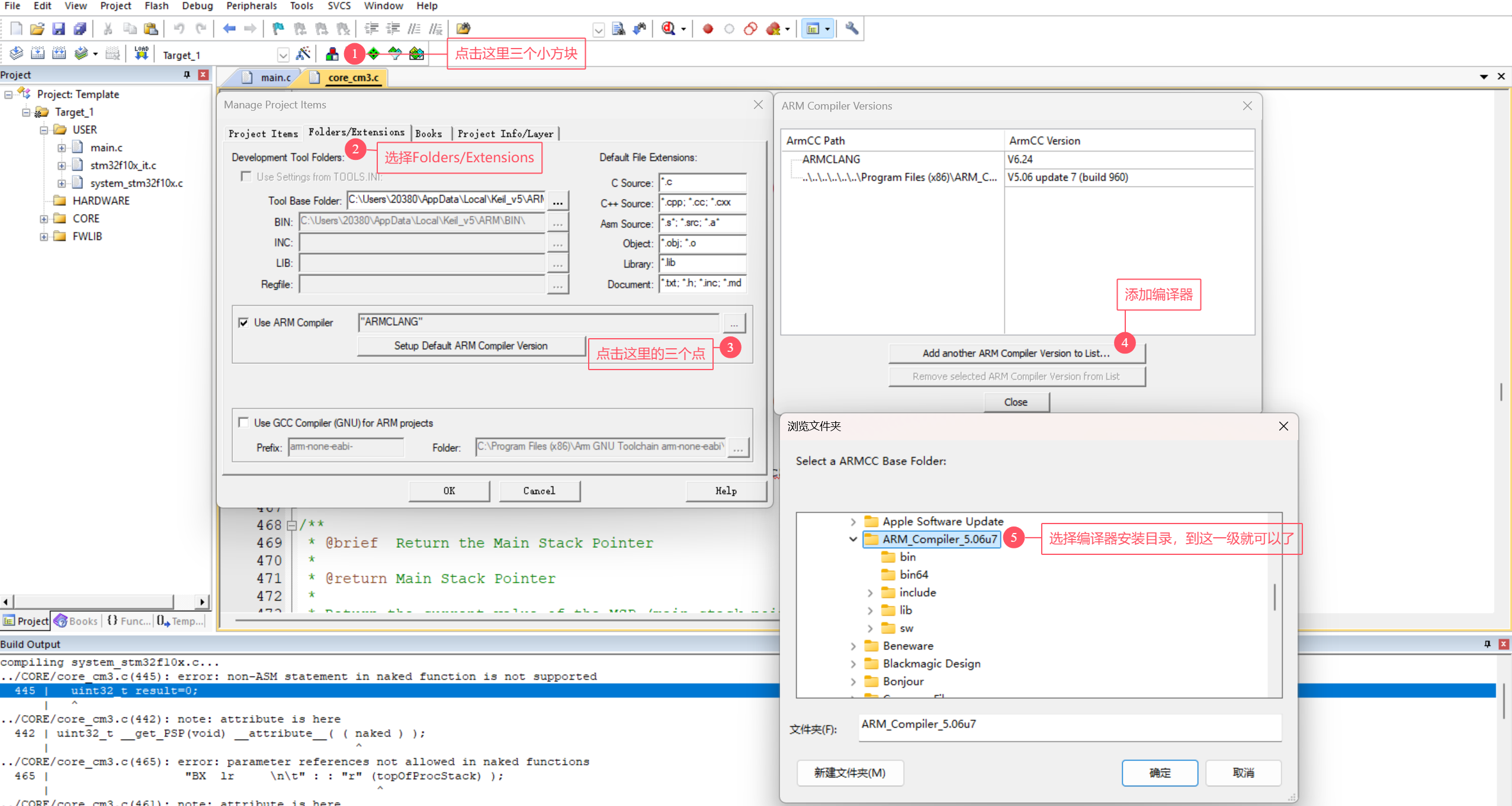1512x806 pixels.
Task: Switch to the Project Items tab
Action: (x=263, y=134)
